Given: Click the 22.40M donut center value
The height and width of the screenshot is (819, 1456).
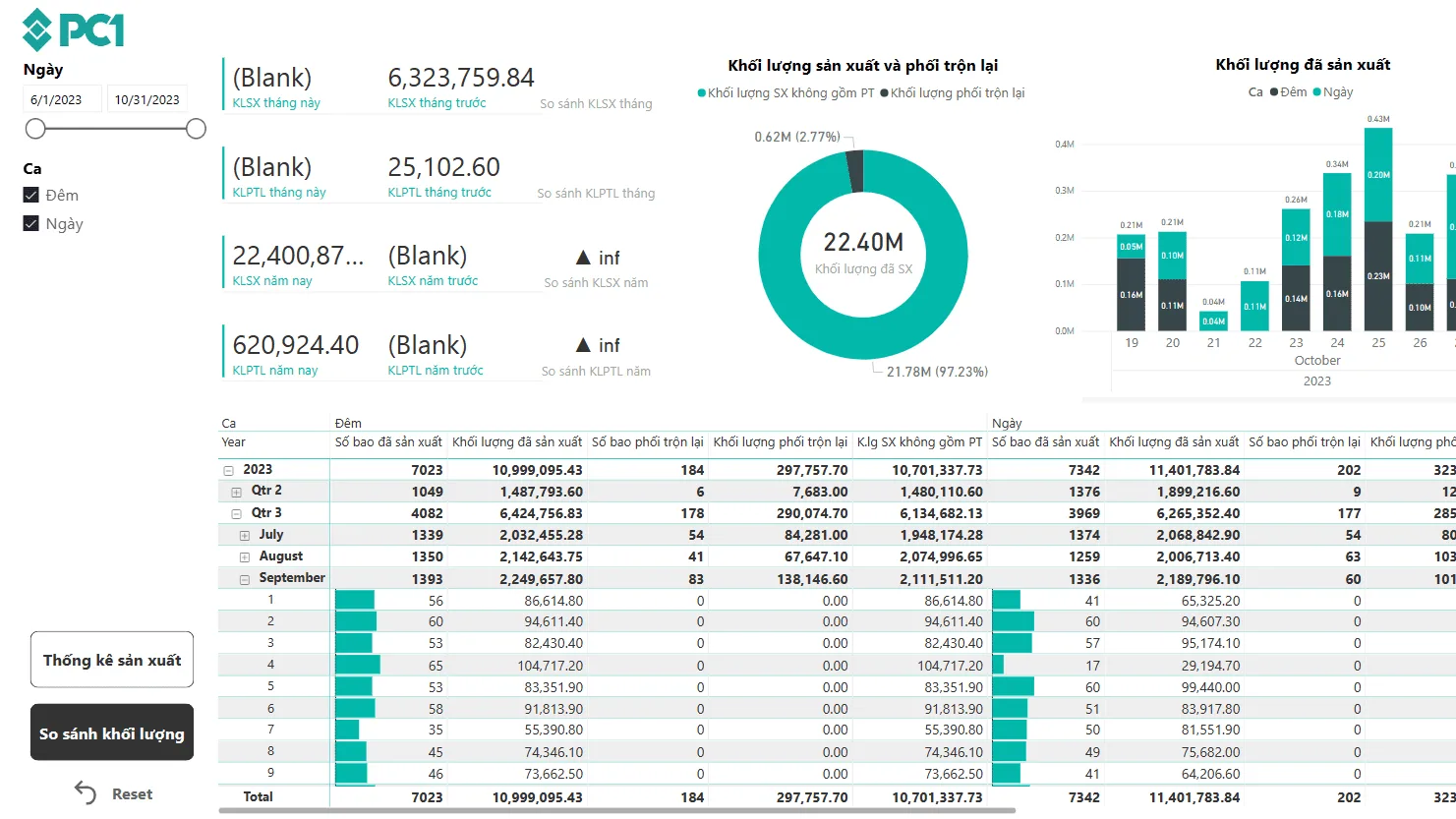Looking at the screenshot, I should (863, 242).
